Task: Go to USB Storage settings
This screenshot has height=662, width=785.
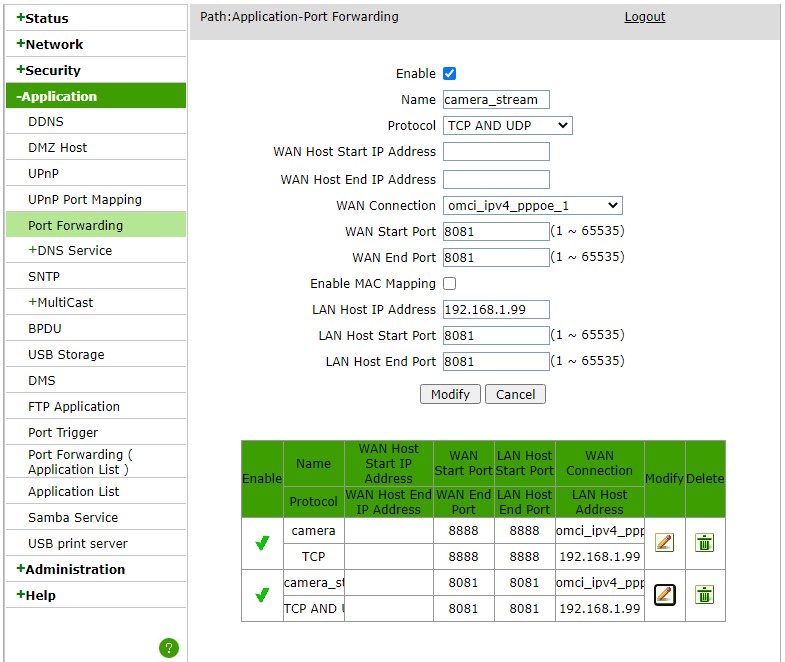Action: click(67, 355)
